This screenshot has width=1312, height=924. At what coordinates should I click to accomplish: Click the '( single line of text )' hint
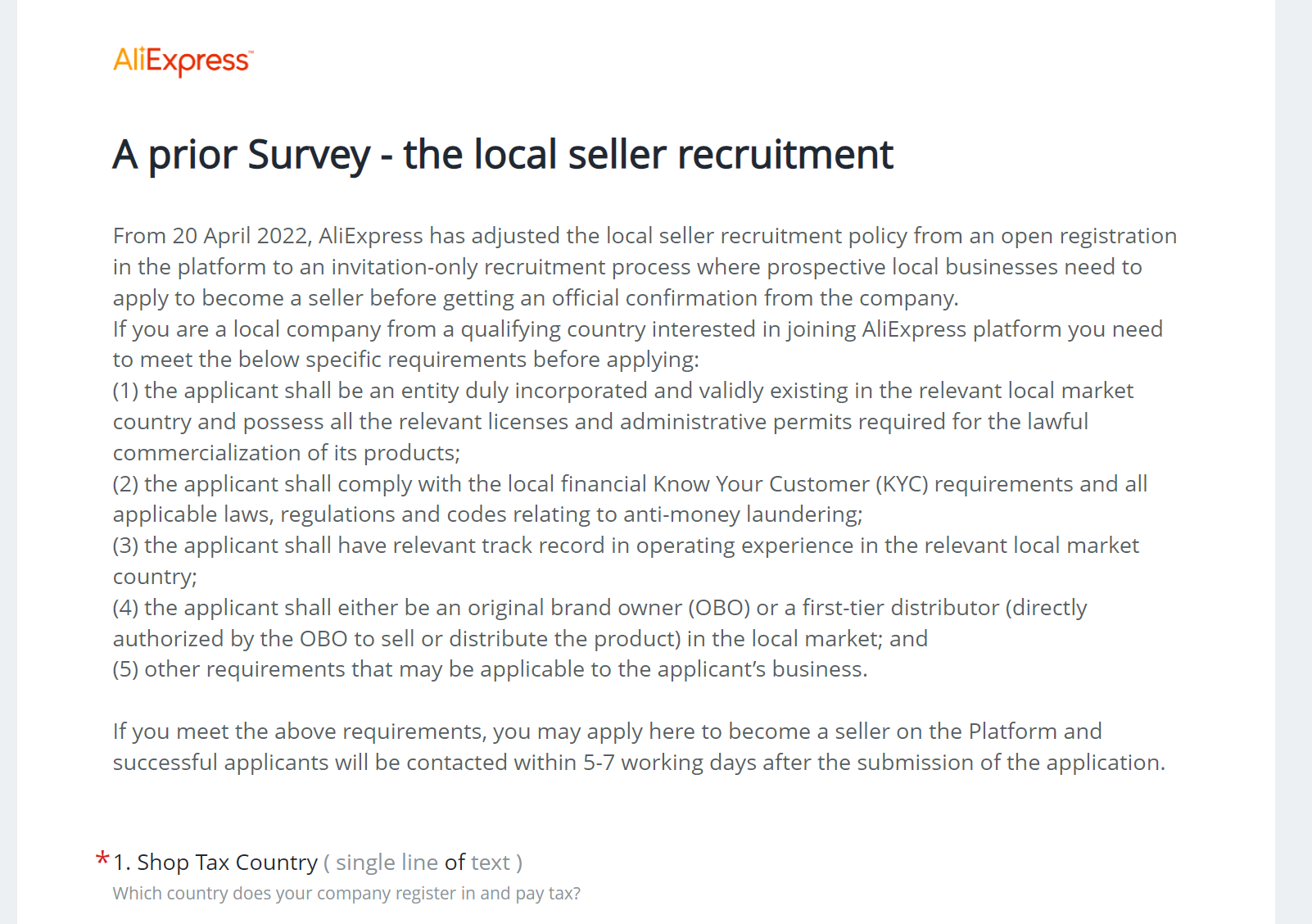tap(423, 863)
